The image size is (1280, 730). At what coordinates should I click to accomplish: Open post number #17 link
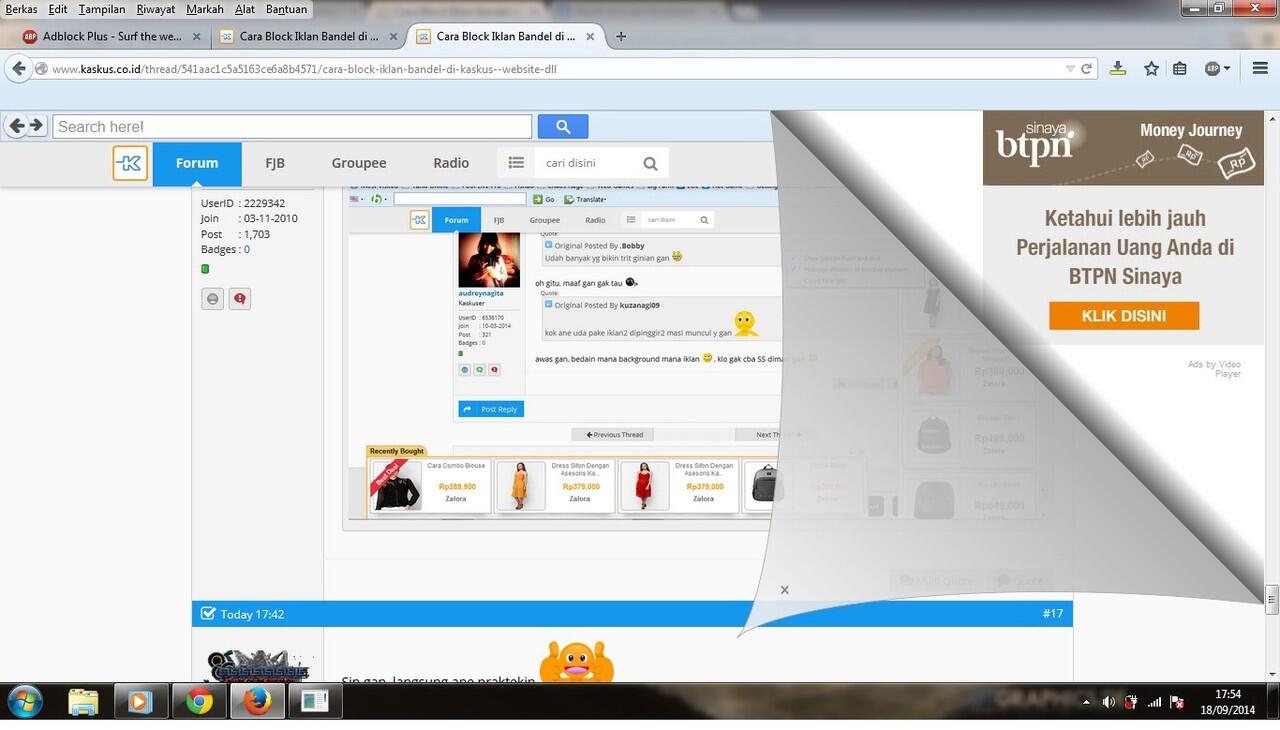[1053, 614]
